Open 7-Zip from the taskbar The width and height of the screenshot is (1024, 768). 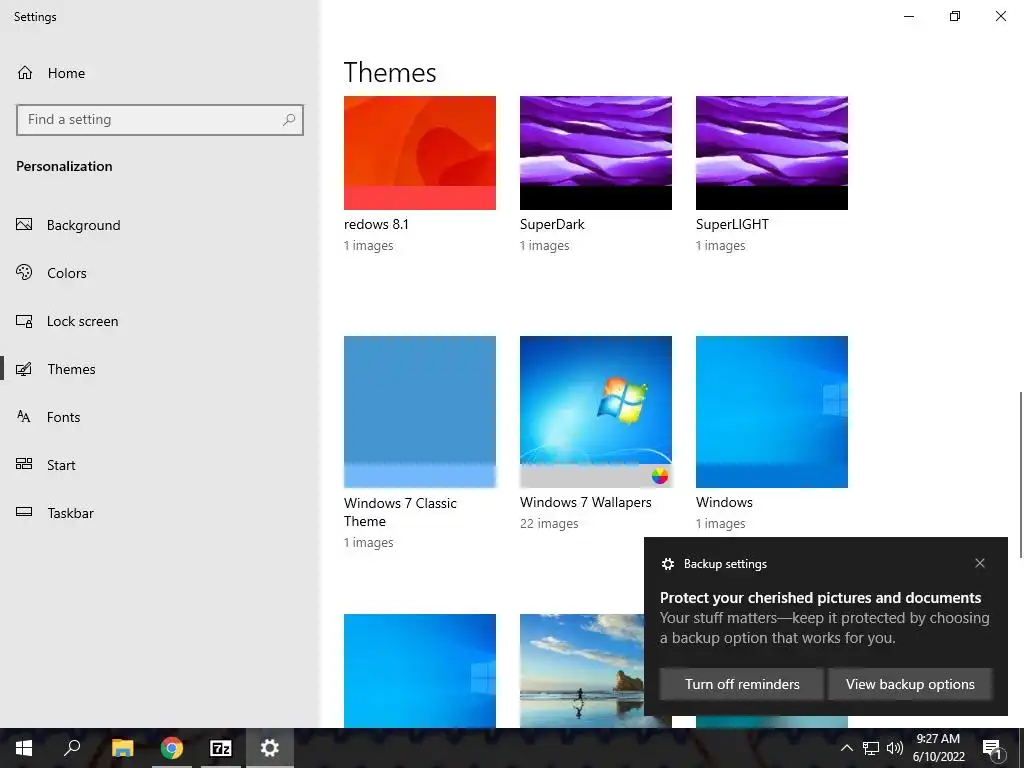pyautogui.click(x=221, y=748)
